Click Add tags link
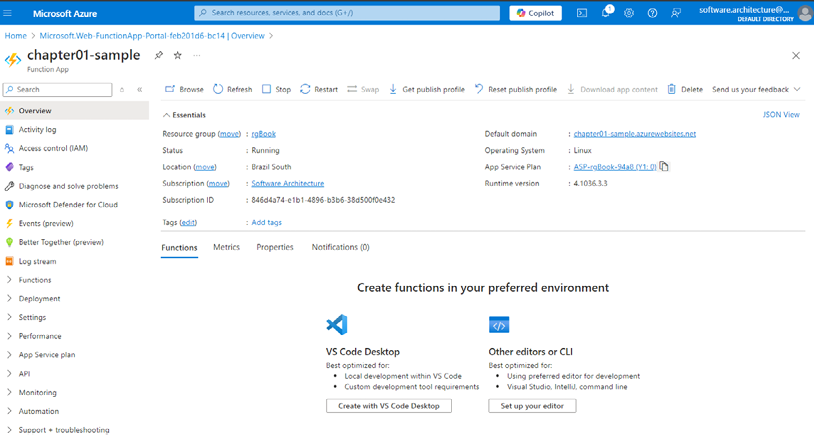 [x=266, y=222]
